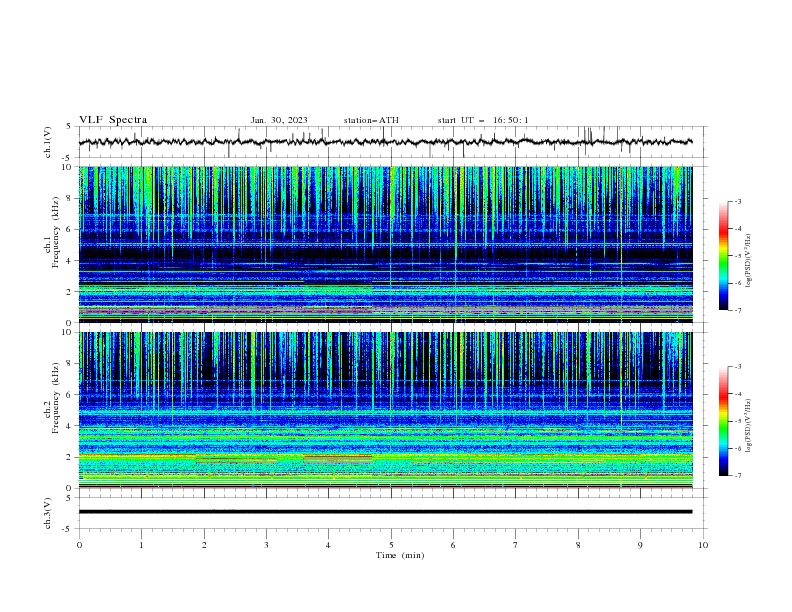Click time axis tick label "1"
The image size is (792, 612).
141,545
